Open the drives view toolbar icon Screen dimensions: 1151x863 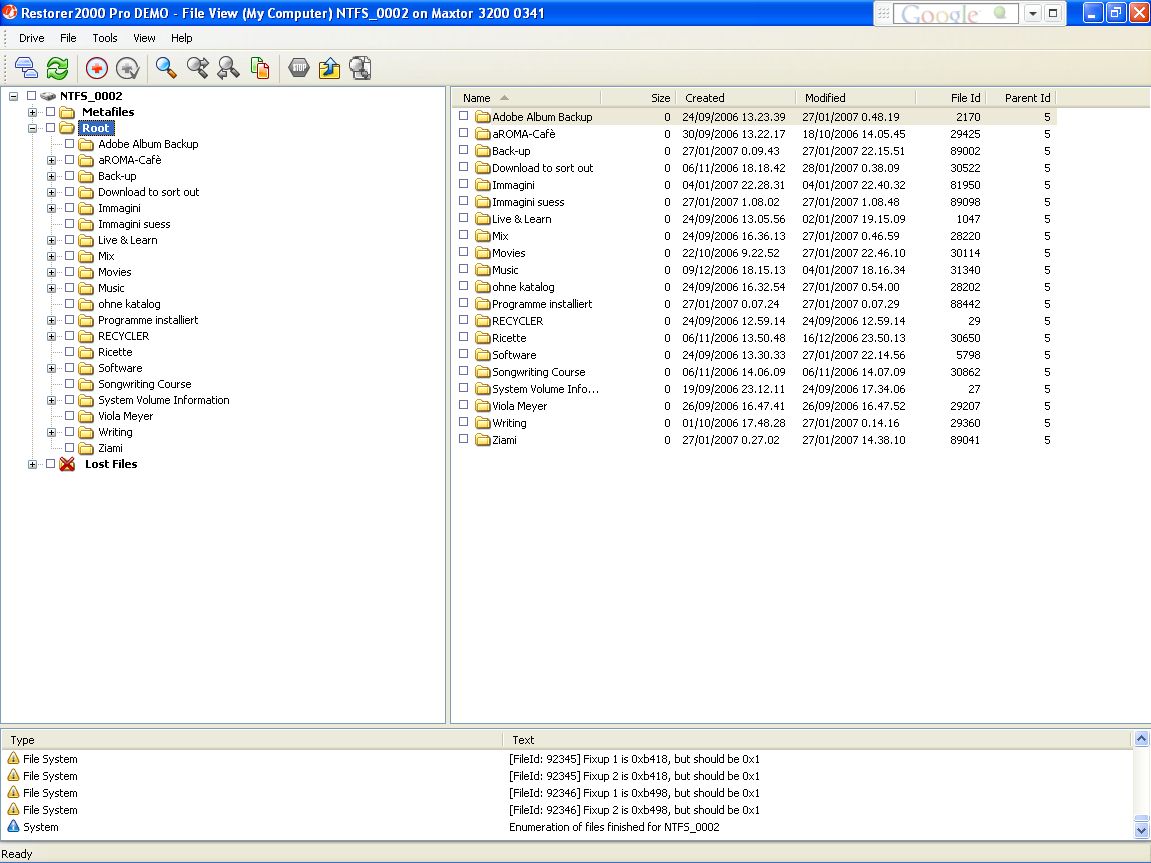pyautogui.click(x=26, y=68)
